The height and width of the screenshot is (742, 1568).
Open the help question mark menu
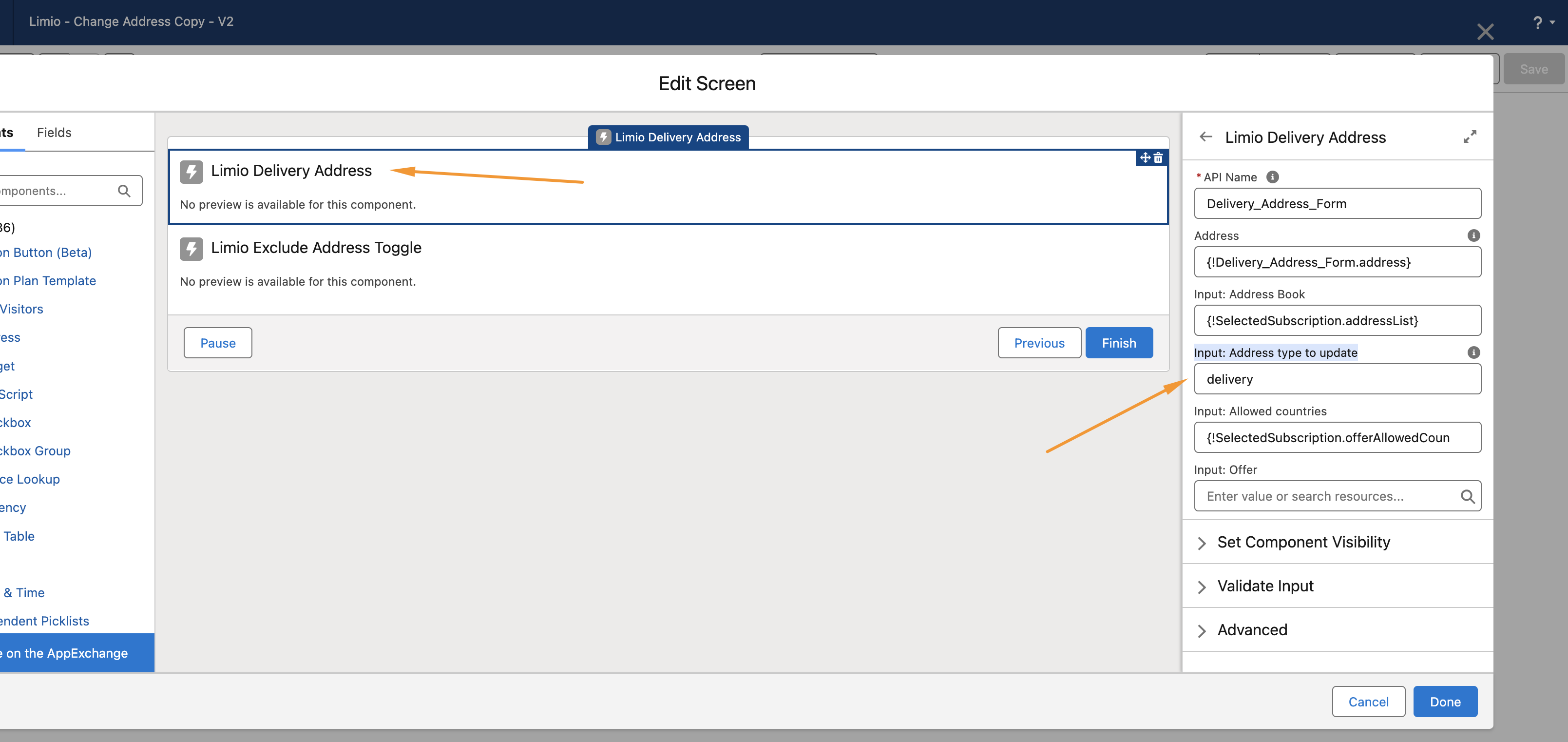[x=1538, y=22]
